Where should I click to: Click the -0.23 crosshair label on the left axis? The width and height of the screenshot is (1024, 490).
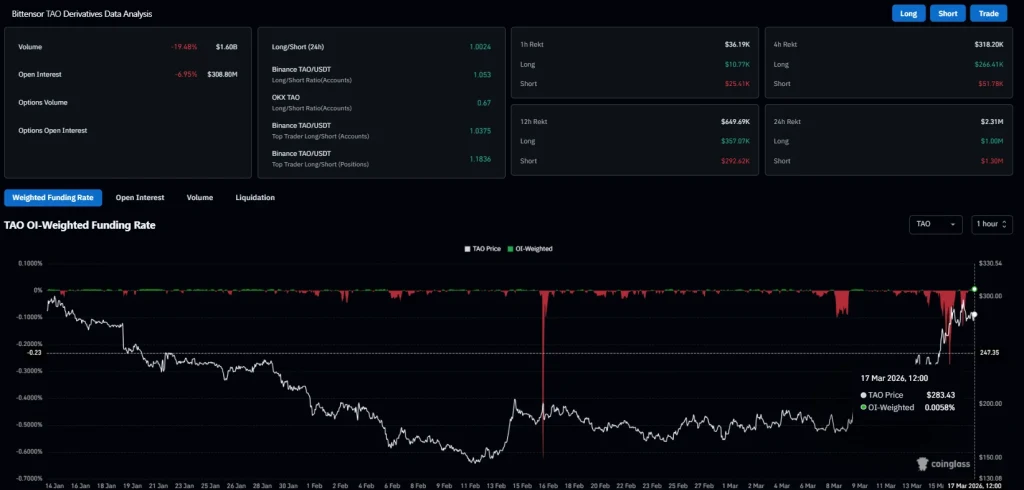click(x=34, y=353)
